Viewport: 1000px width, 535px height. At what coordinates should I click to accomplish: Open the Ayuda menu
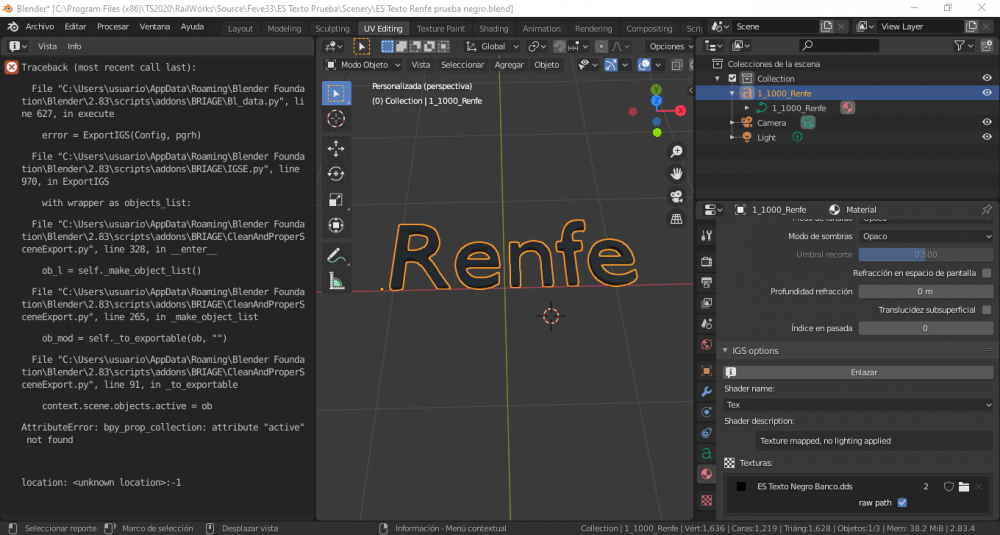pos(192,27)
